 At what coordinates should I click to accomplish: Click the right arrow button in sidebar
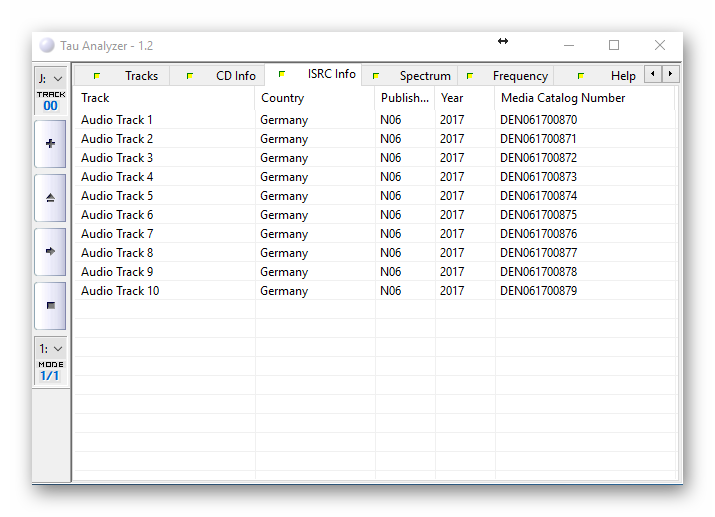point(50,252)
